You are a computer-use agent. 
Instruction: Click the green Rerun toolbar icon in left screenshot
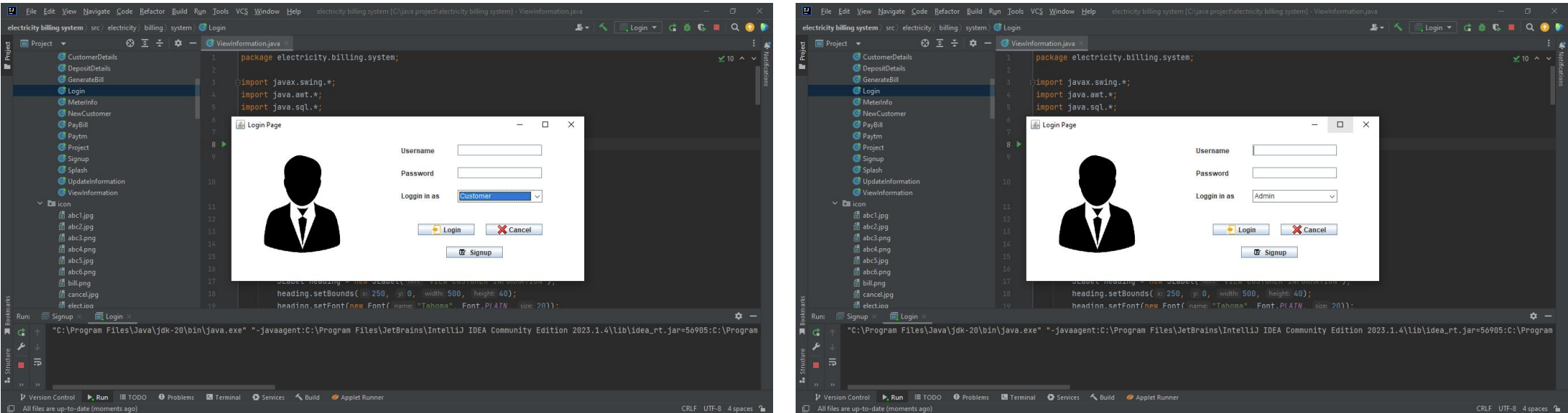coord(673,28)
